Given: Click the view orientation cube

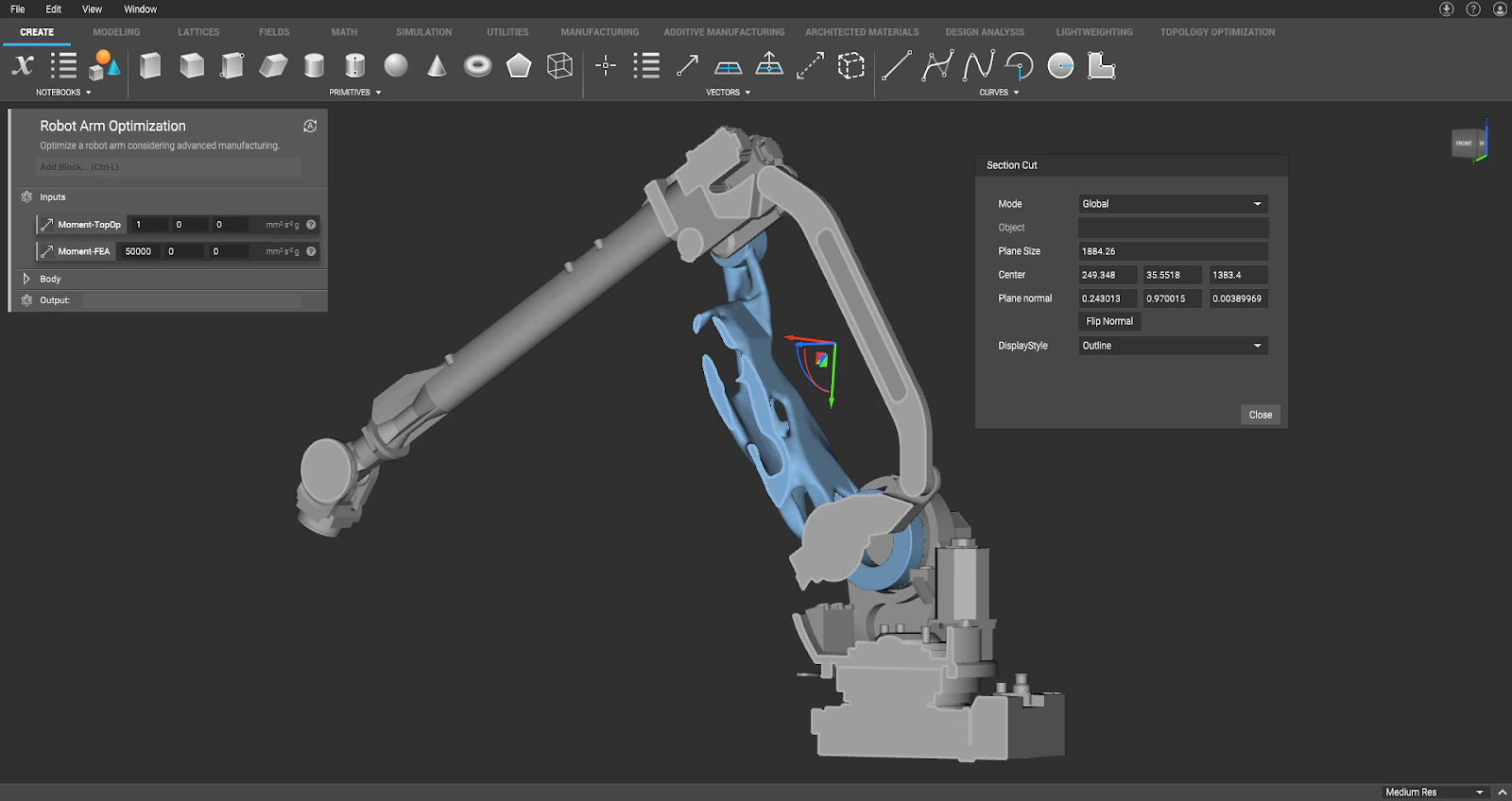Looking at the screenshot, I should [x=1468, y=144].
